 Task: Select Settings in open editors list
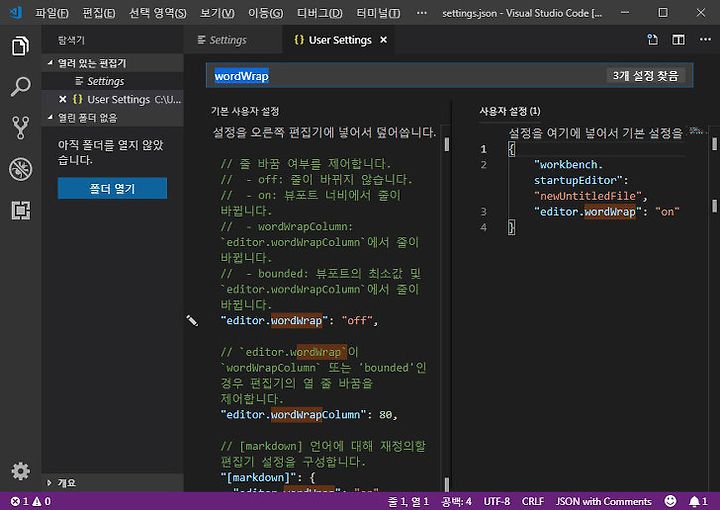(x=112, y=81)
